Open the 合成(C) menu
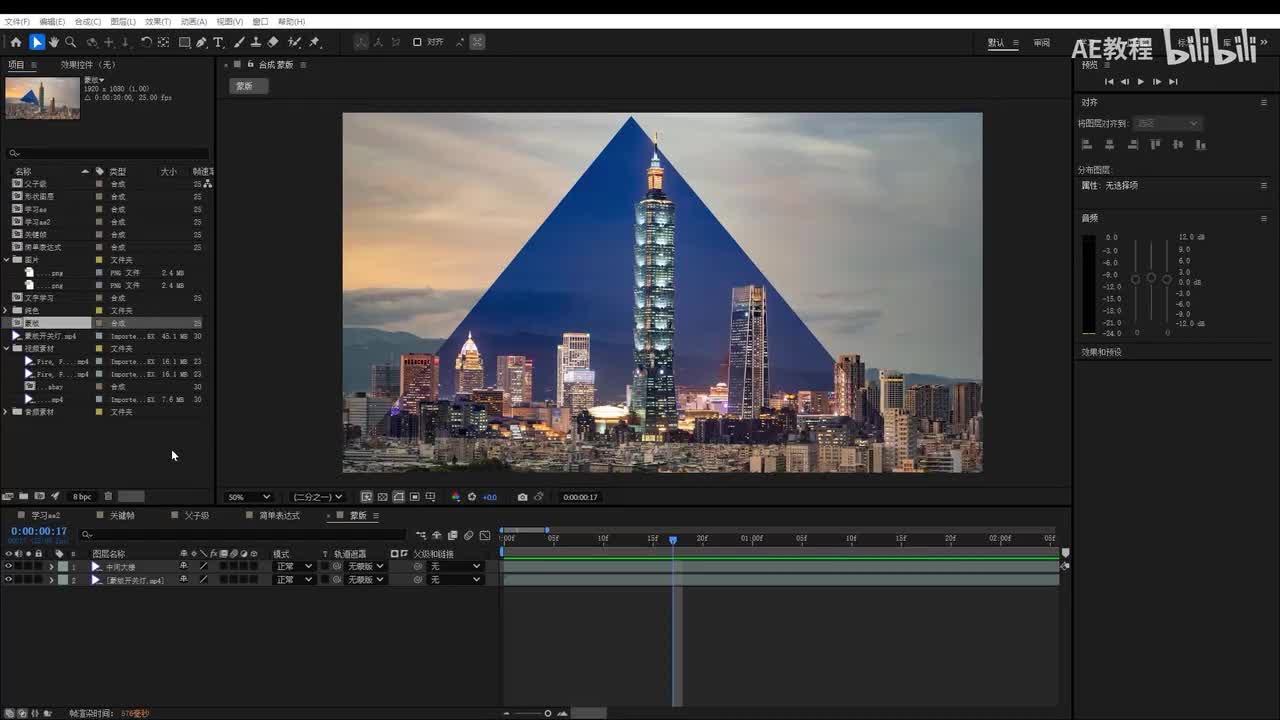1280x720 pixels. coord(88,21)
